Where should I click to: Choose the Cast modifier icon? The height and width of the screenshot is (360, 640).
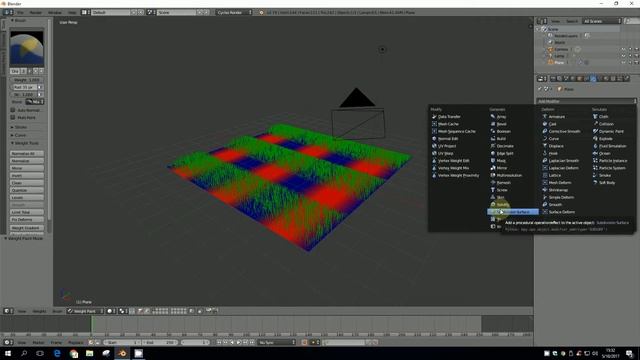(x=544, y=124)
